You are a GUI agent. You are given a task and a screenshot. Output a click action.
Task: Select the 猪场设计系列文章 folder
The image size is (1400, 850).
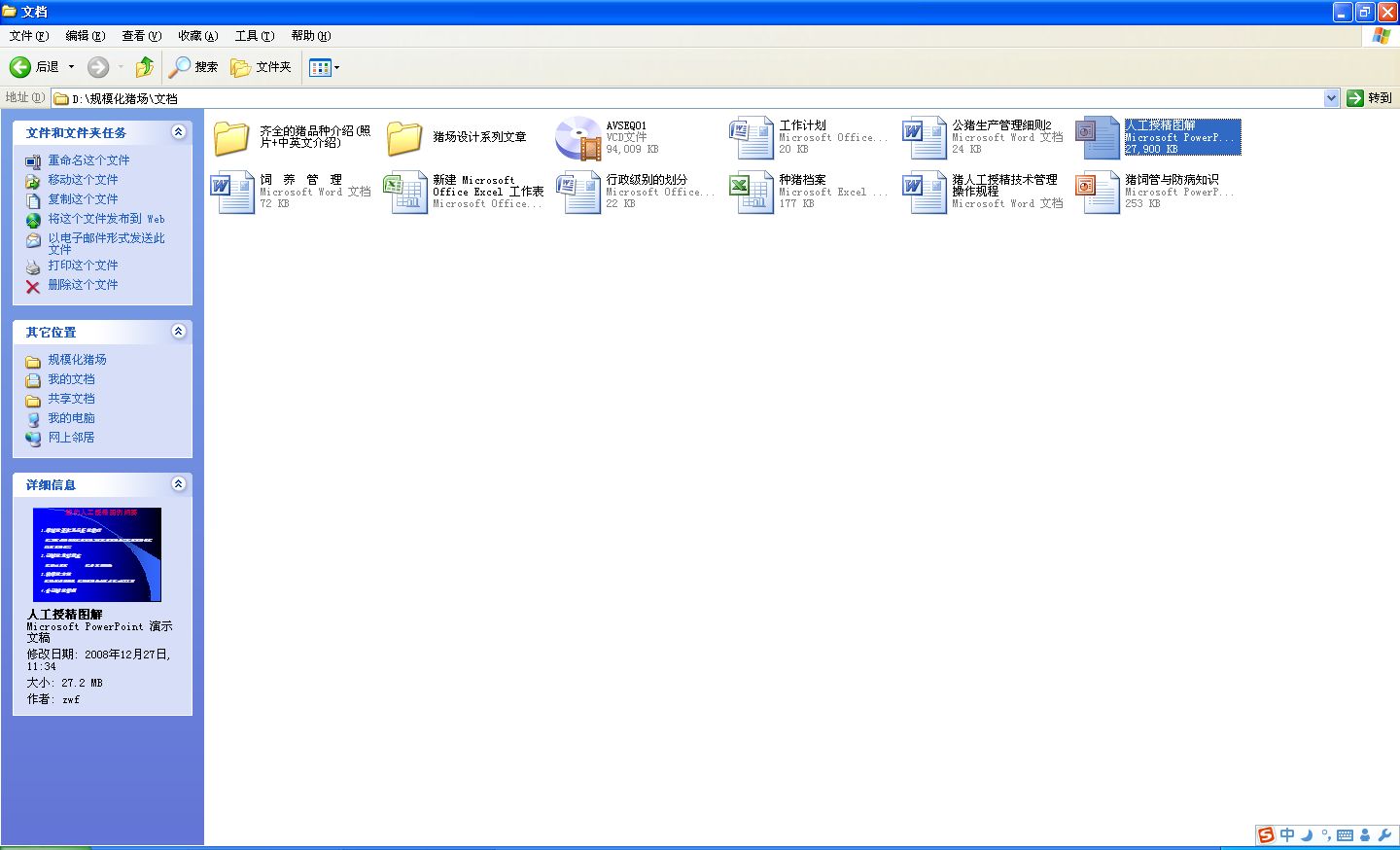404,138
